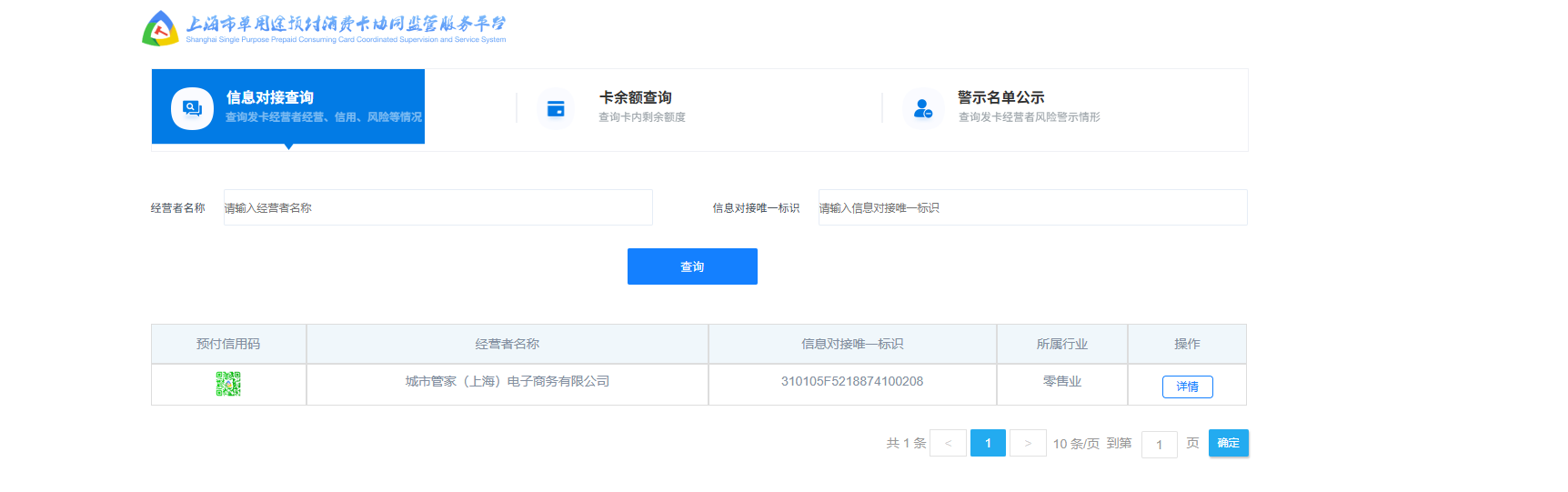The image size is (1568, 492).
Task: Click the user icon beside 警示名单公示
Action: 923,108
